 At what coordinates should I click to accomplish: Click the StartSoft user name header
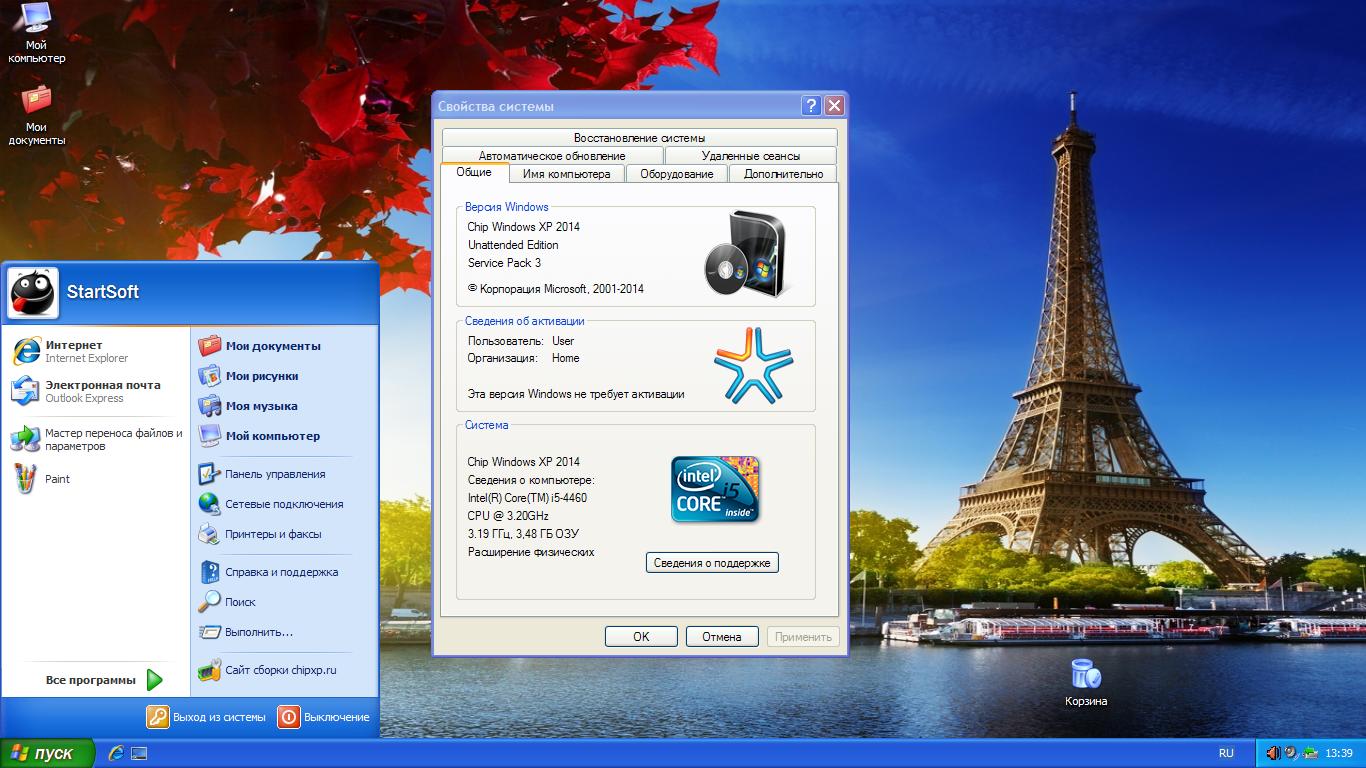(102, 292)
